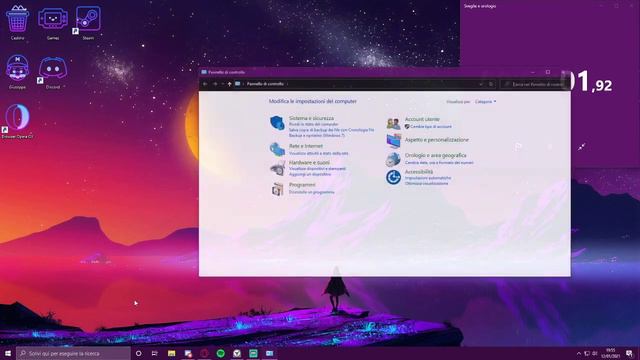Launch the Opera GX browser desktop shortcut
The image size is (640, 360).
(17, 121)
